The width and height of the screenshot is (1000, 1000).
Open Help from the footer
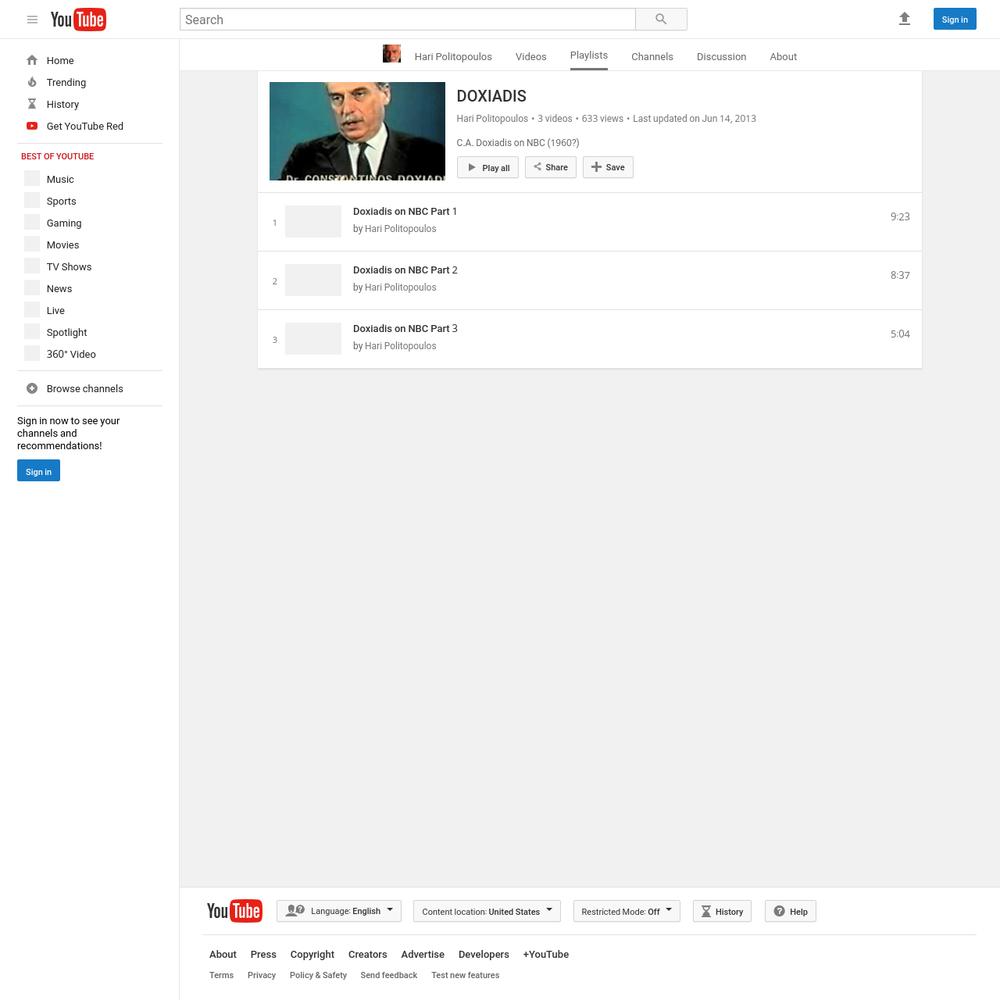click(790, 911)
